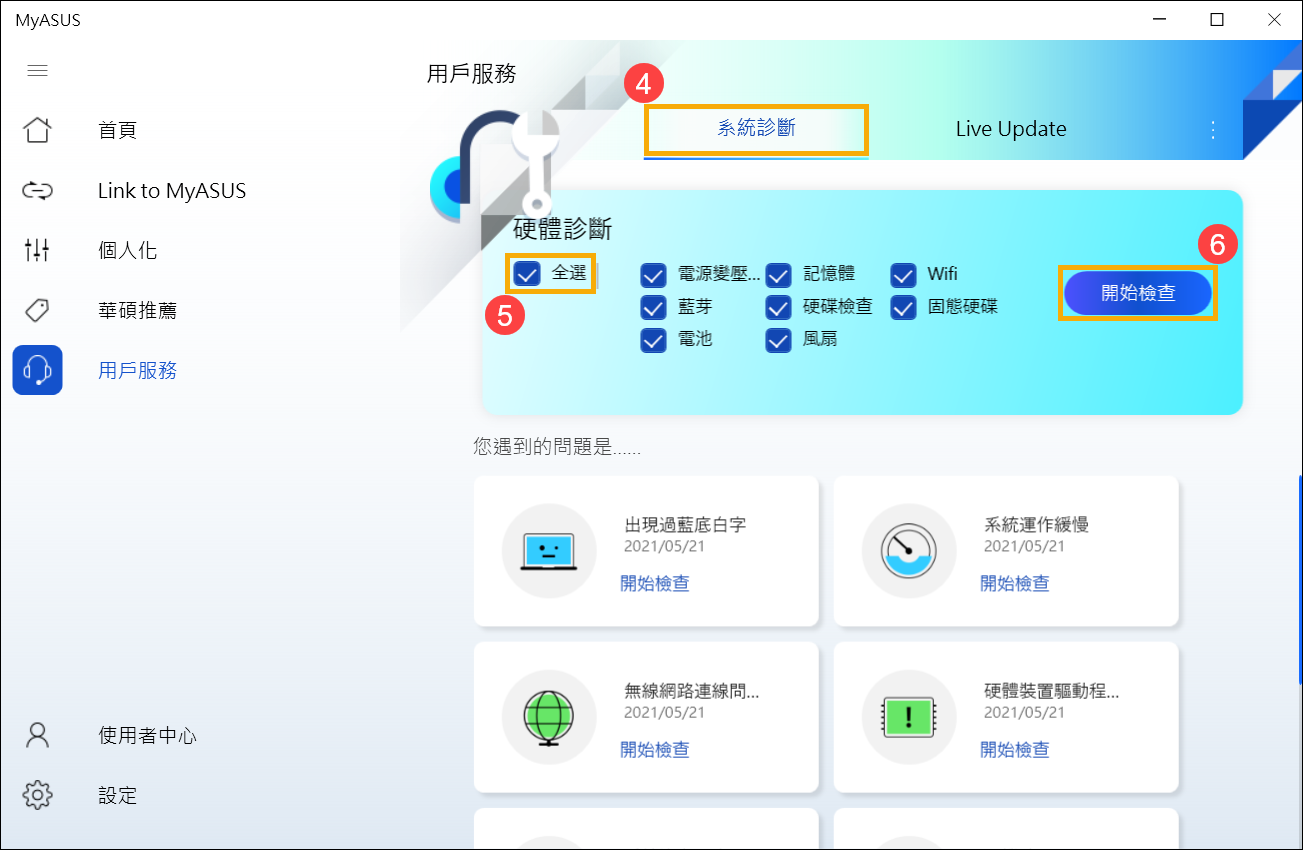Click the 出現過藍底白字 card title
Viewport: 1303px width, 850px height.
tap(685, 524)
